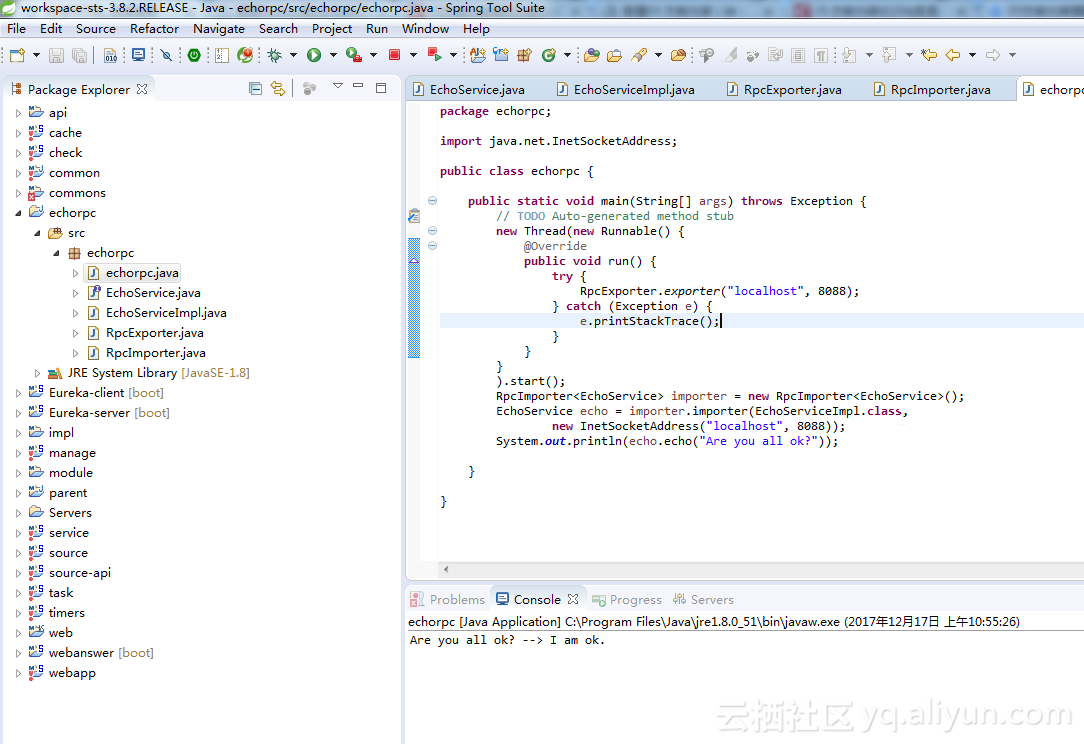Image resolution: width=1084 pixels, height=744 pixels.
Task: Minimize the Package Explorer panel
Action: coord(358,86)
